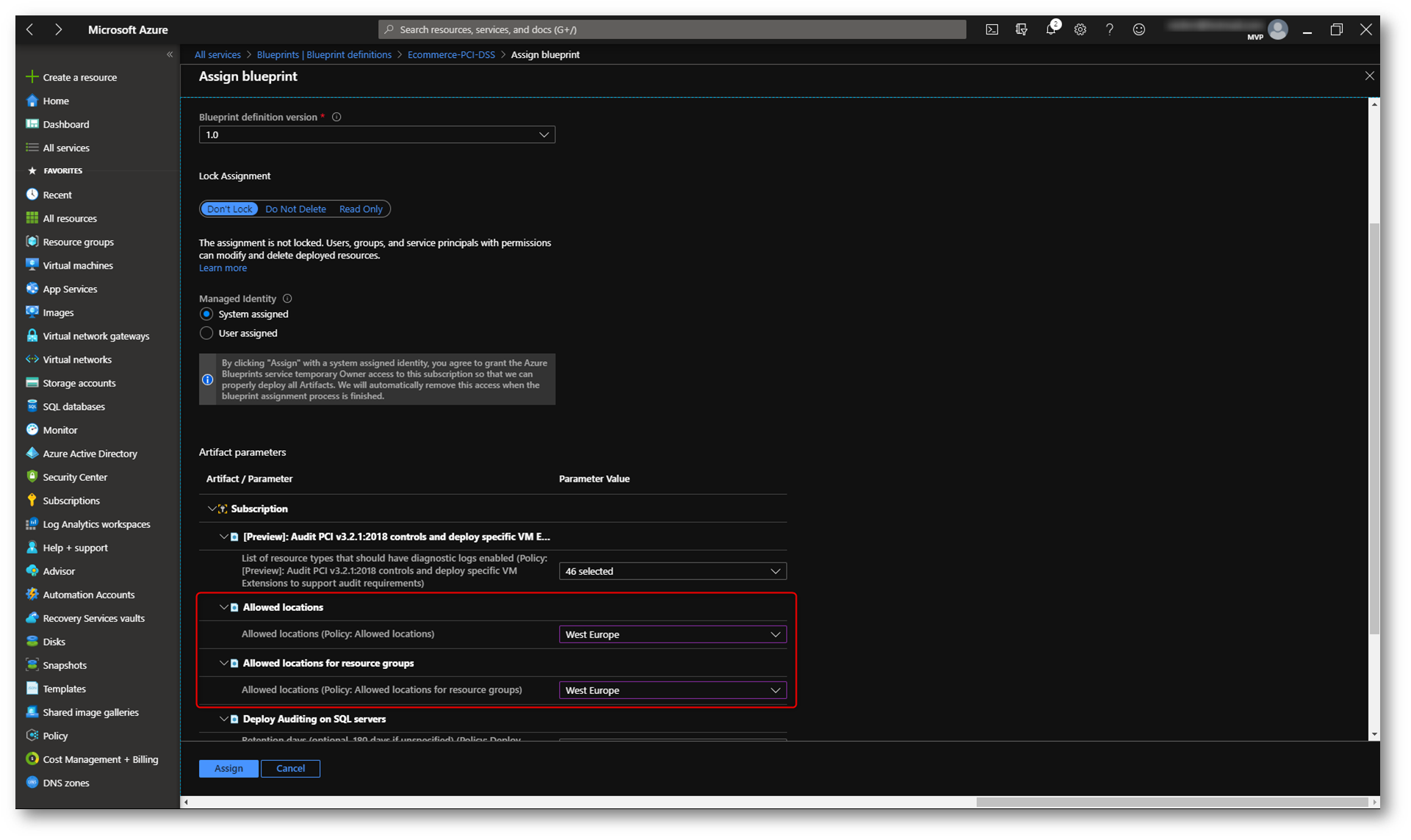
Task: Select the Read Only lock option
Action: [x=361, y=209]
